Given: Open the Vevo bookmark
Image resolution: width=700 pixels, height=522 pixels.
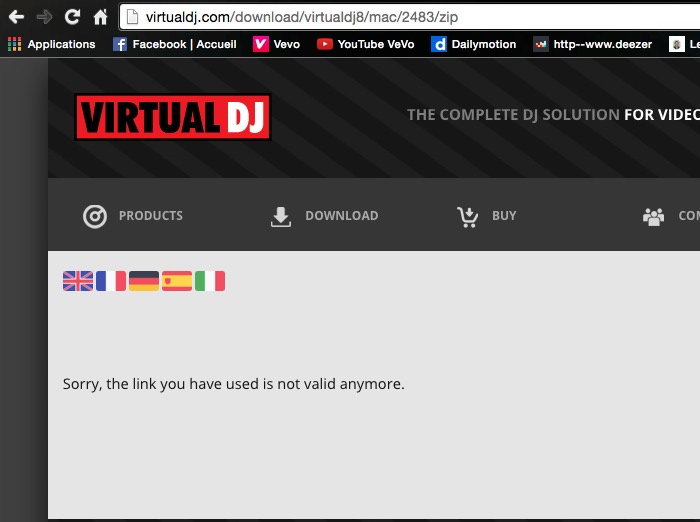Looking at the screenshot, I should click(x=277, y=44).
